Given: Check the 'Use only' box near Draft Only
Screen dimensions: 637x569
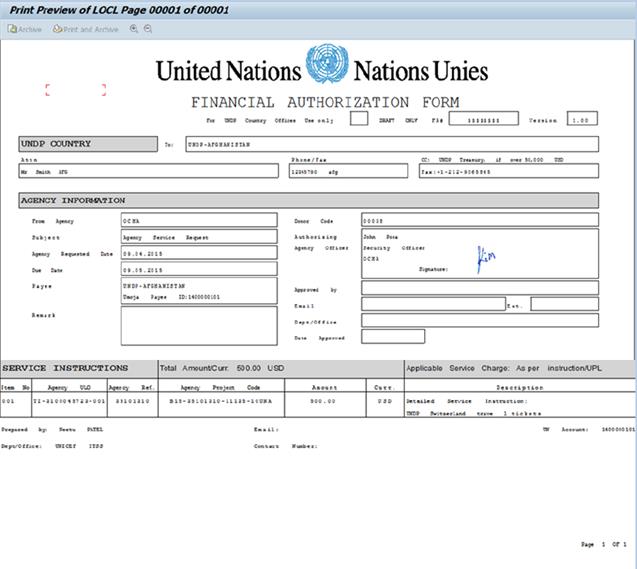Looking at the screenshot, I should (358, 119).
